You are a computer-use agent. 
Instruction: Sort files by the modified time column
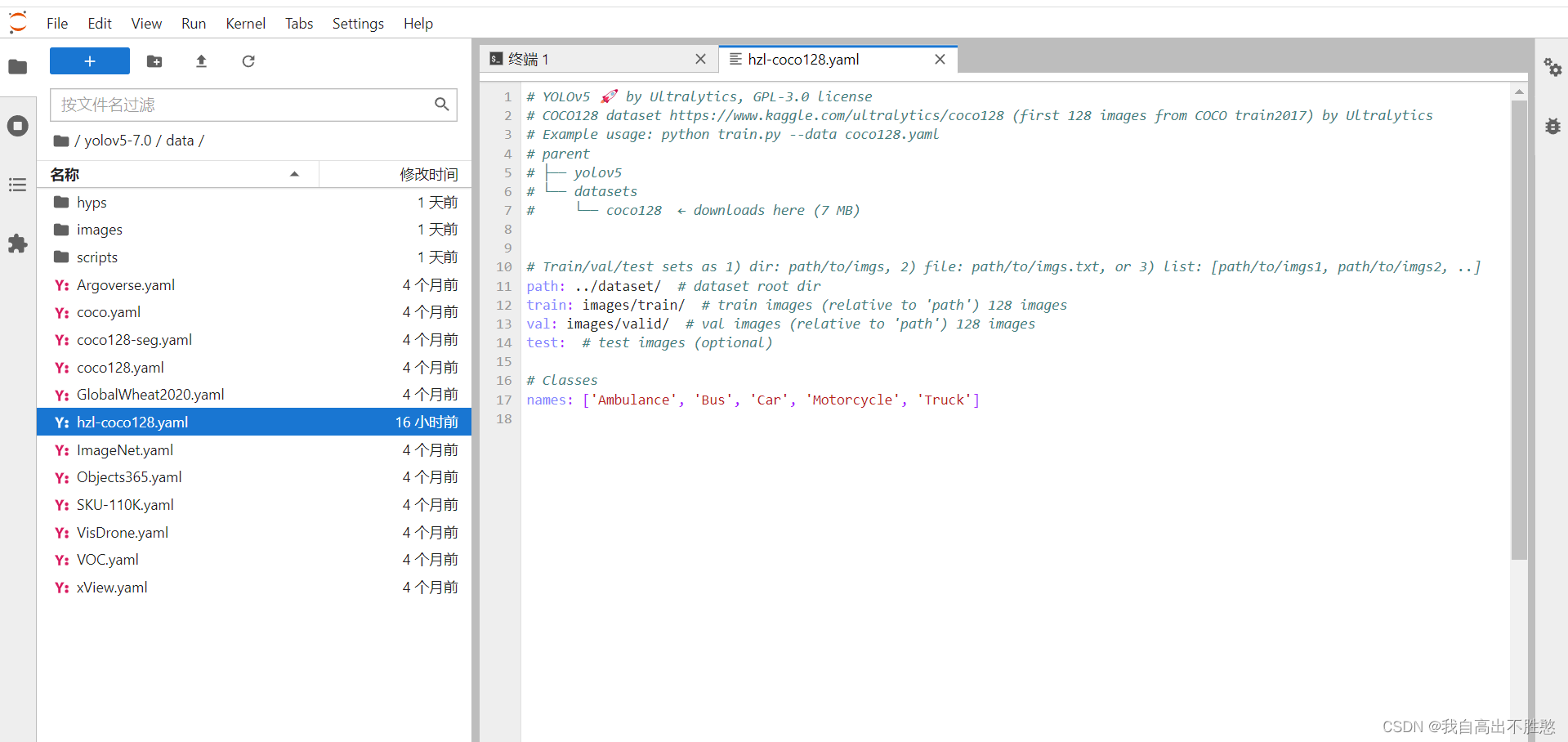pos(395,174)
